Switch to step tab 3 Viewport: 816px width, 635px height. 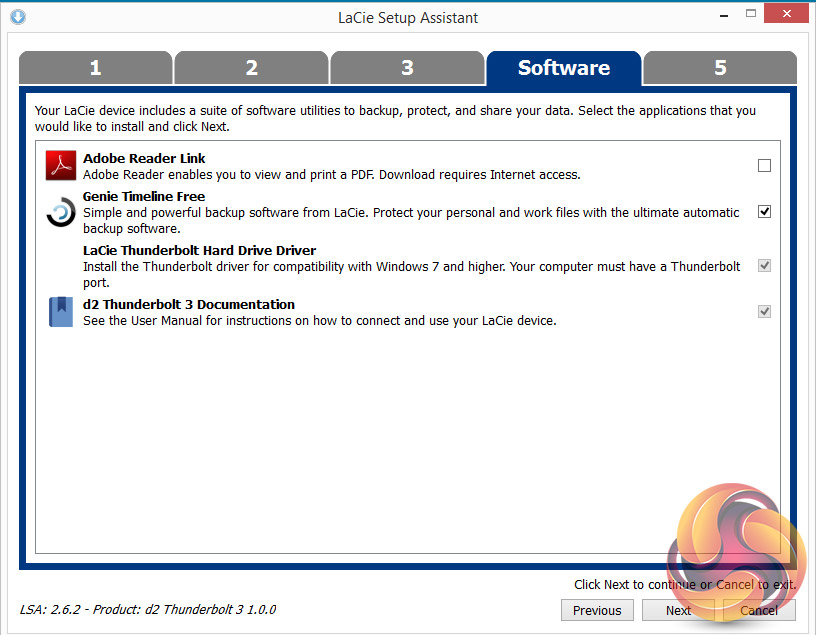(x=407, y=68)
